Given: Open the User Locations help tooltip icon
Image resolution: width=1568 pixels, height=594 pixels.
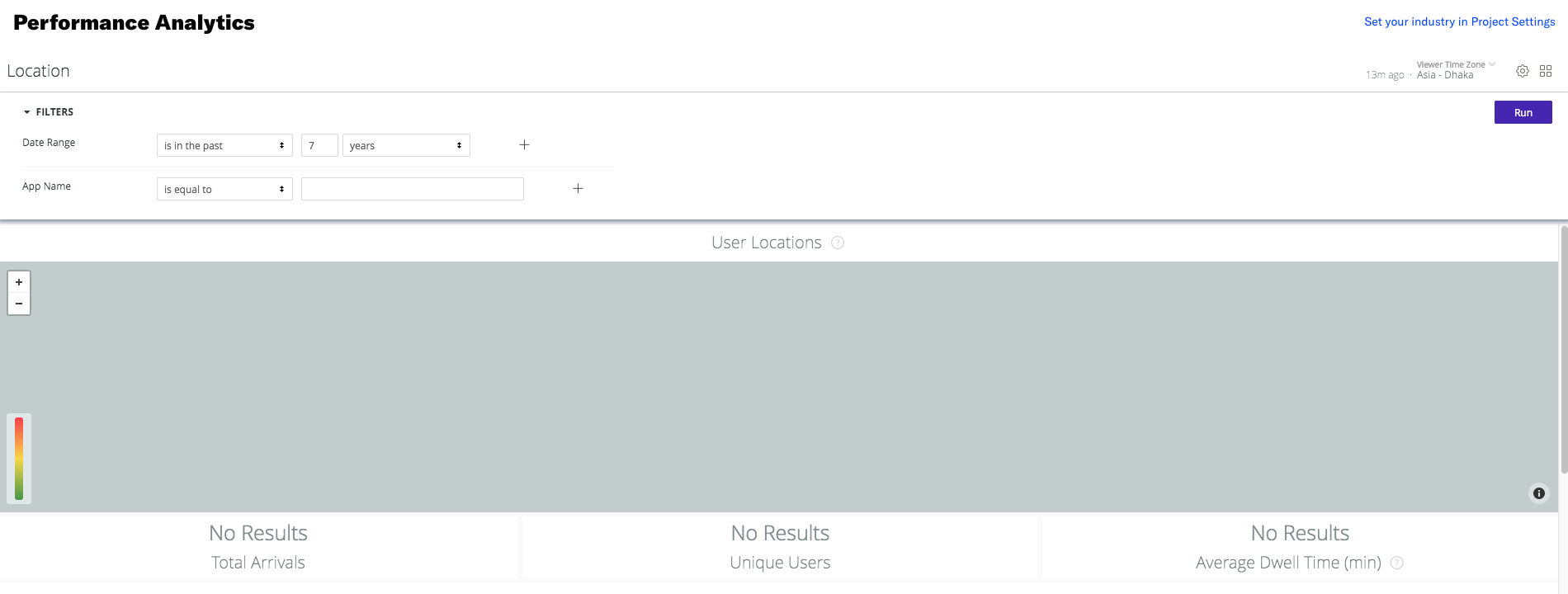Looking at the screenshot, I should coord(838,242).
